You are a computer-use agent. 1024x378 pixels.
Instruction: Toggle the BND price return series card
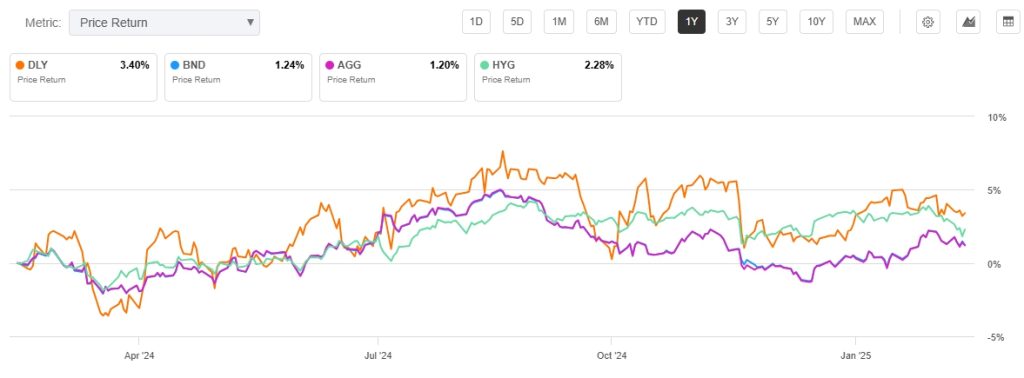(238, 77)
